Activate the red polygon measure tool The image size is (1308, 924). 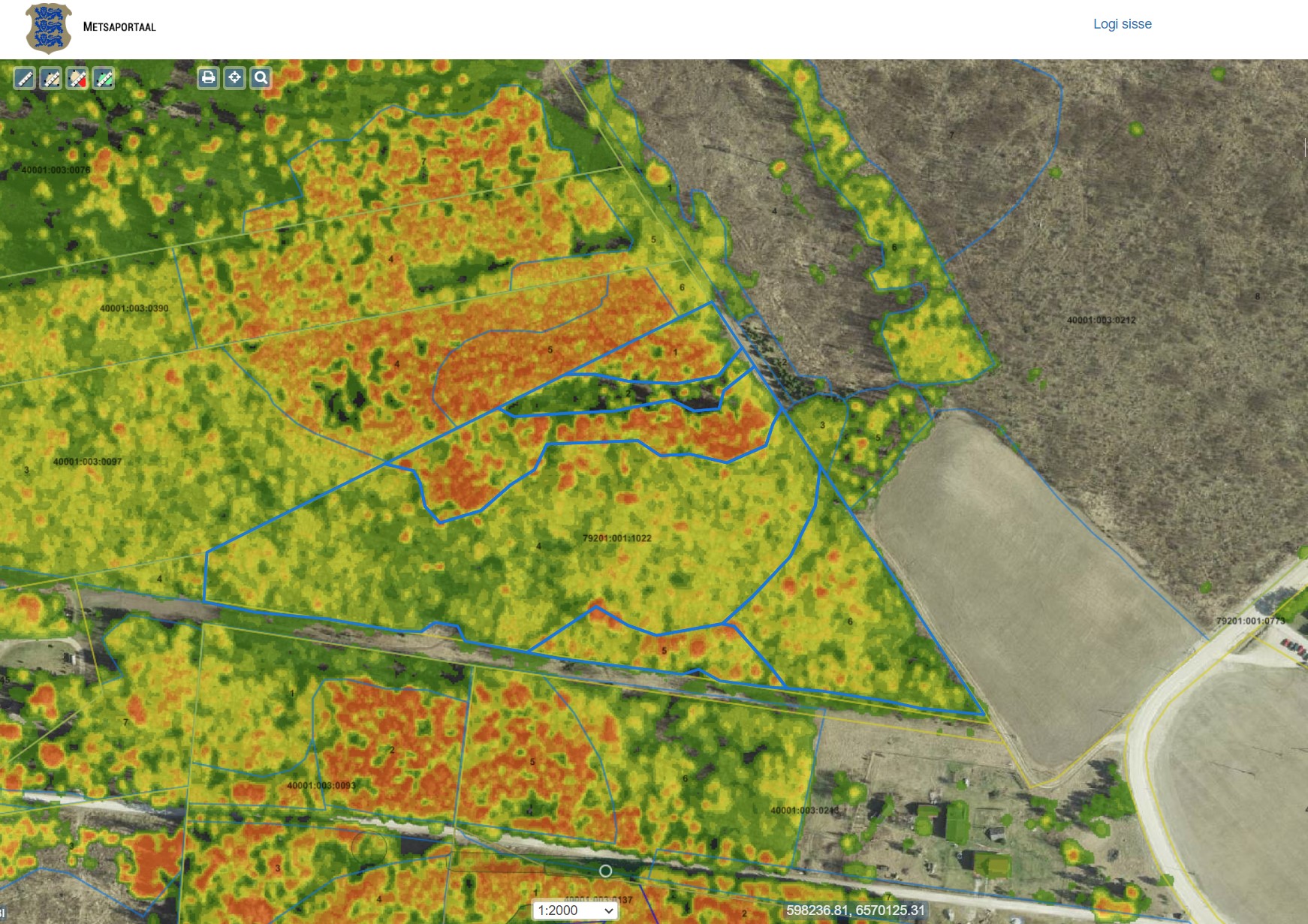[77, 78]
